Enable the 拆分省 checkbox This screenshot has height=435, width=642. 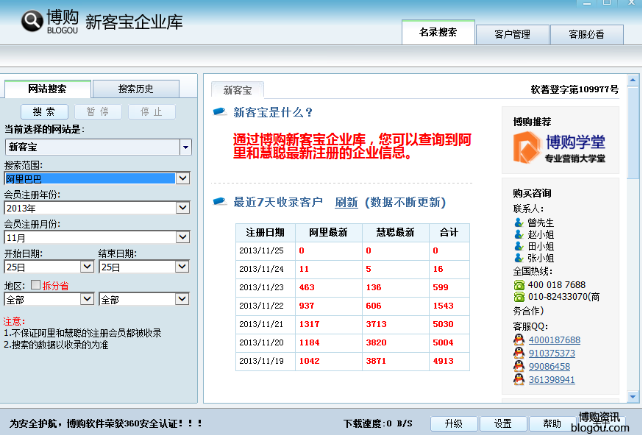click(x=37, y=285)
